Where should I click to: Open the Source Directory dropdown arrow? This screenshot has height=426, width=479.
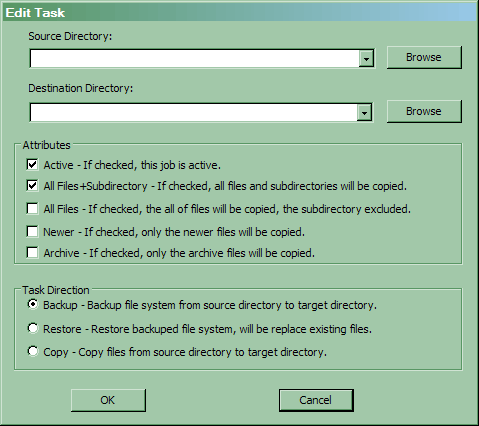click(x=366, y=59)
